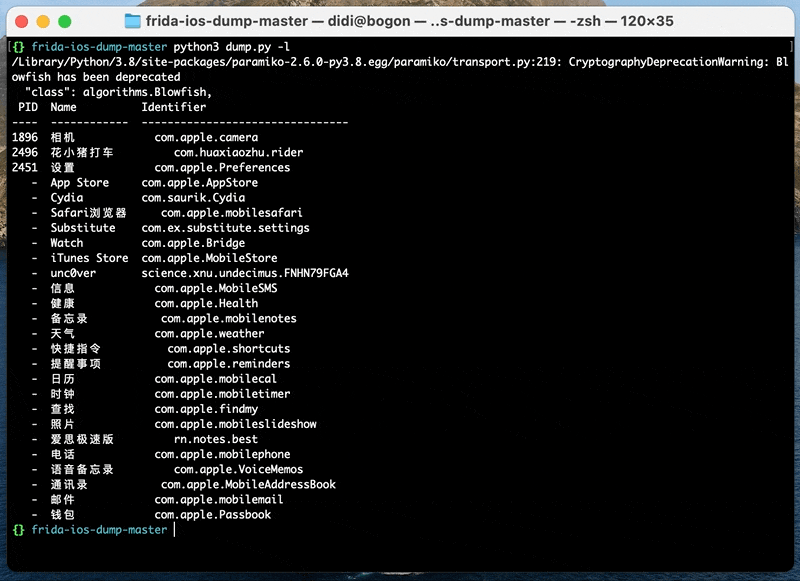Click the 'Cydia' name entry
The width and height of the screenshot is (800, 581).
coord(67,197)
